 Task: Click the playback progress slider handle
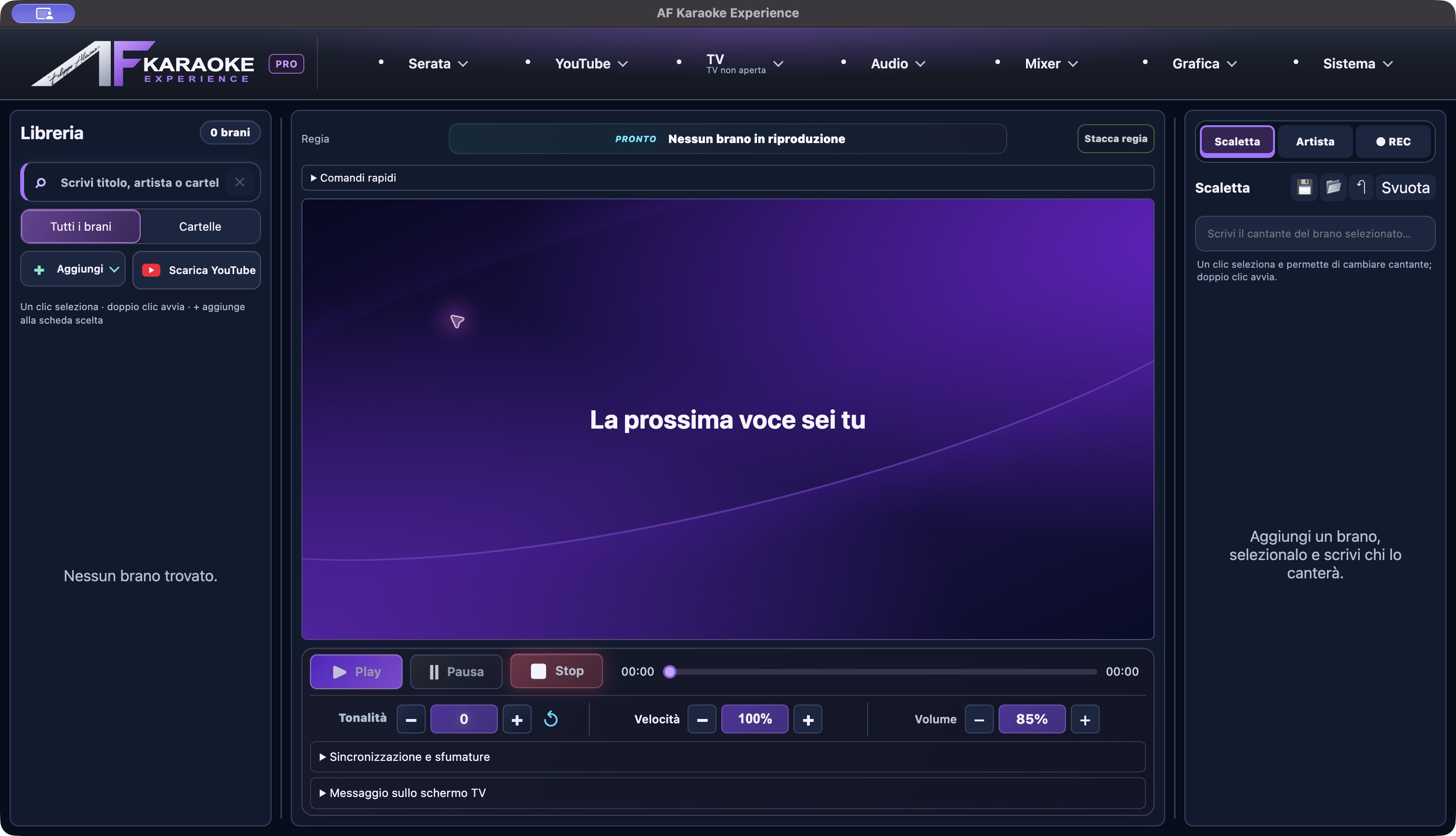pos(669,672)
